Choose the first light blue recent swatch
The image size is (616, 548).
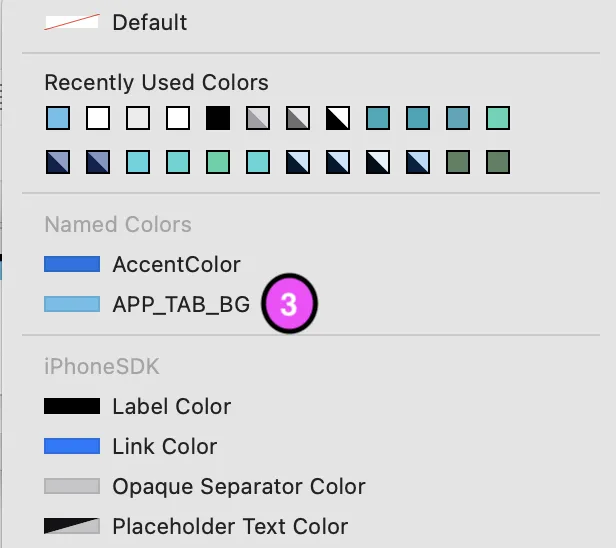tap(58, 119)
